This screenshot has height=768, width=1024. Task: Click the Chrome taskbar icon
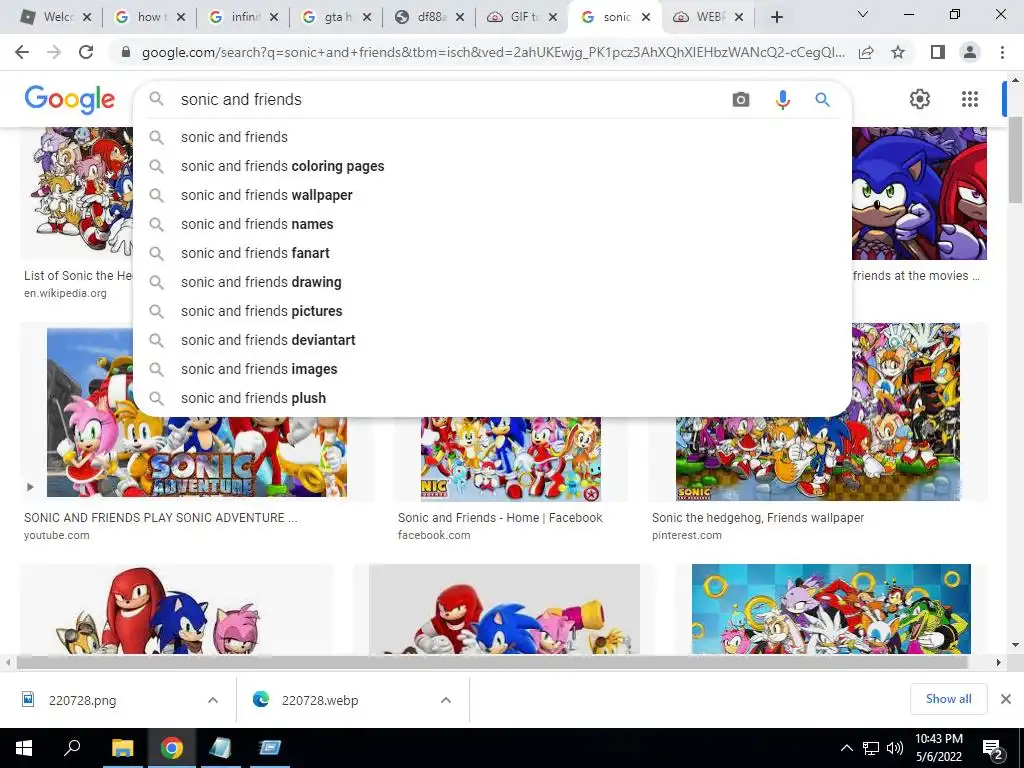(172, 748)
